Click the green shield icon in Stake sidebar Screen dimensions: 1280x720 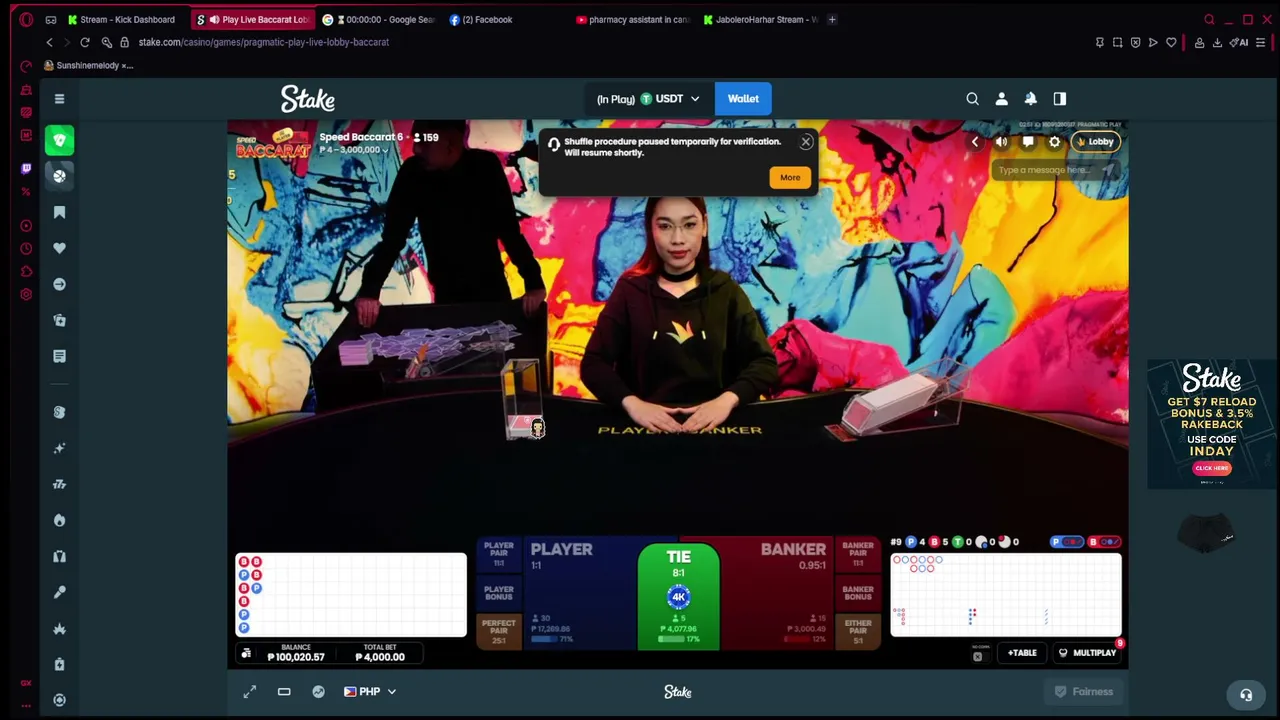(59, 140)
